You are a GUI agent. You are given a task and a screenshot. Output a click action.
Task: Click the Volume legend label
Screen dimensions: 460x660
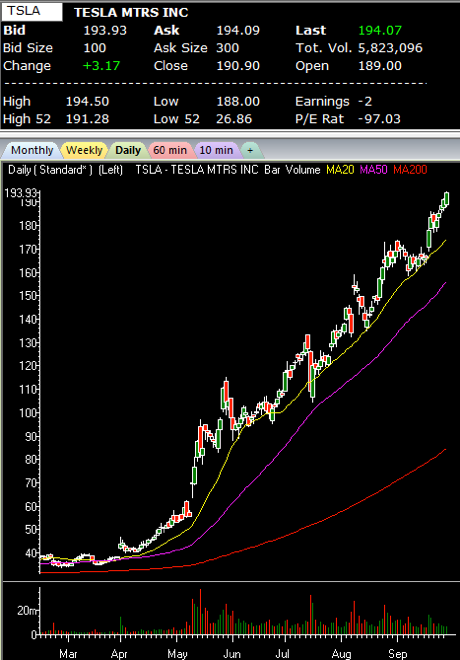click(303, 170)
